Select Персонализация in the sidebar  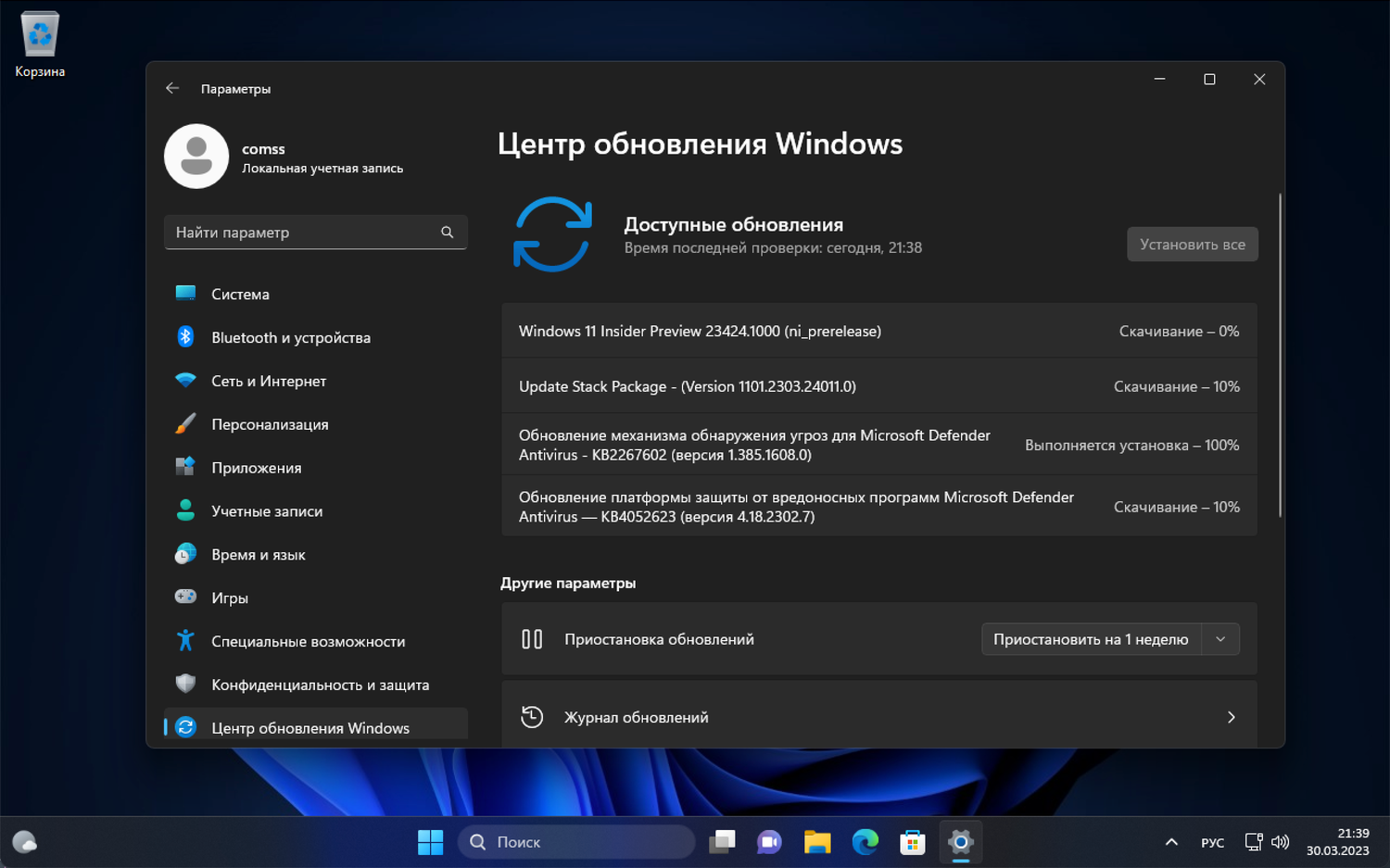270,424
